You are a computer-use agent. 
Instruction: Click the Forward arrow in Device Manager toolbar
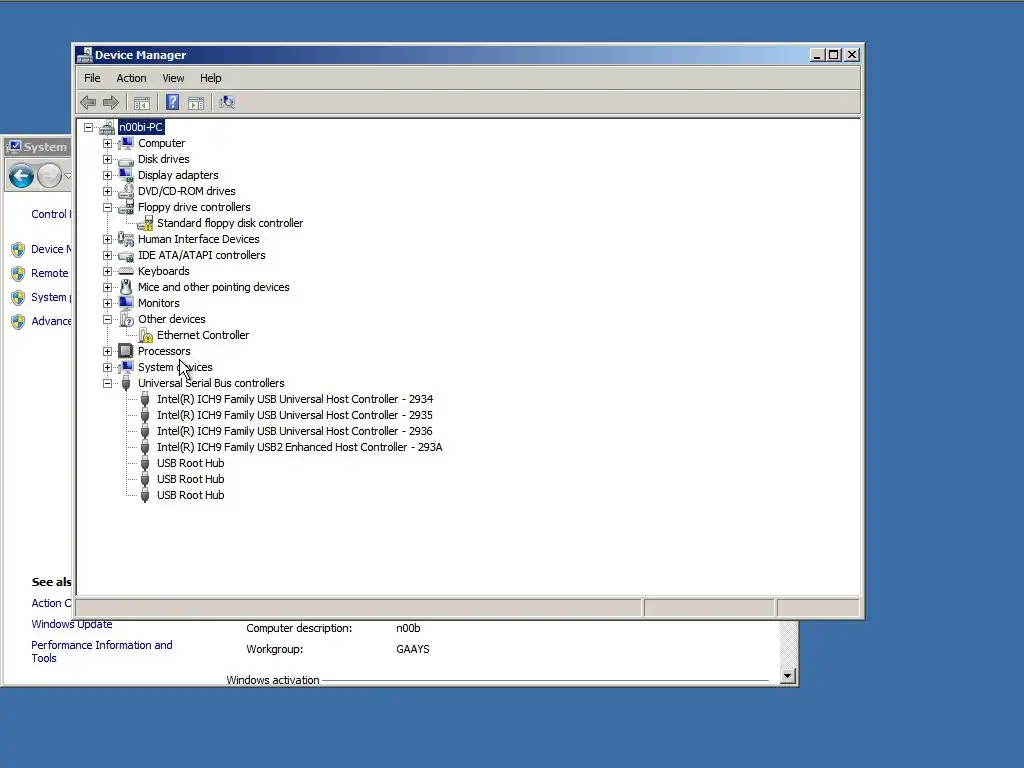[111, 103]
